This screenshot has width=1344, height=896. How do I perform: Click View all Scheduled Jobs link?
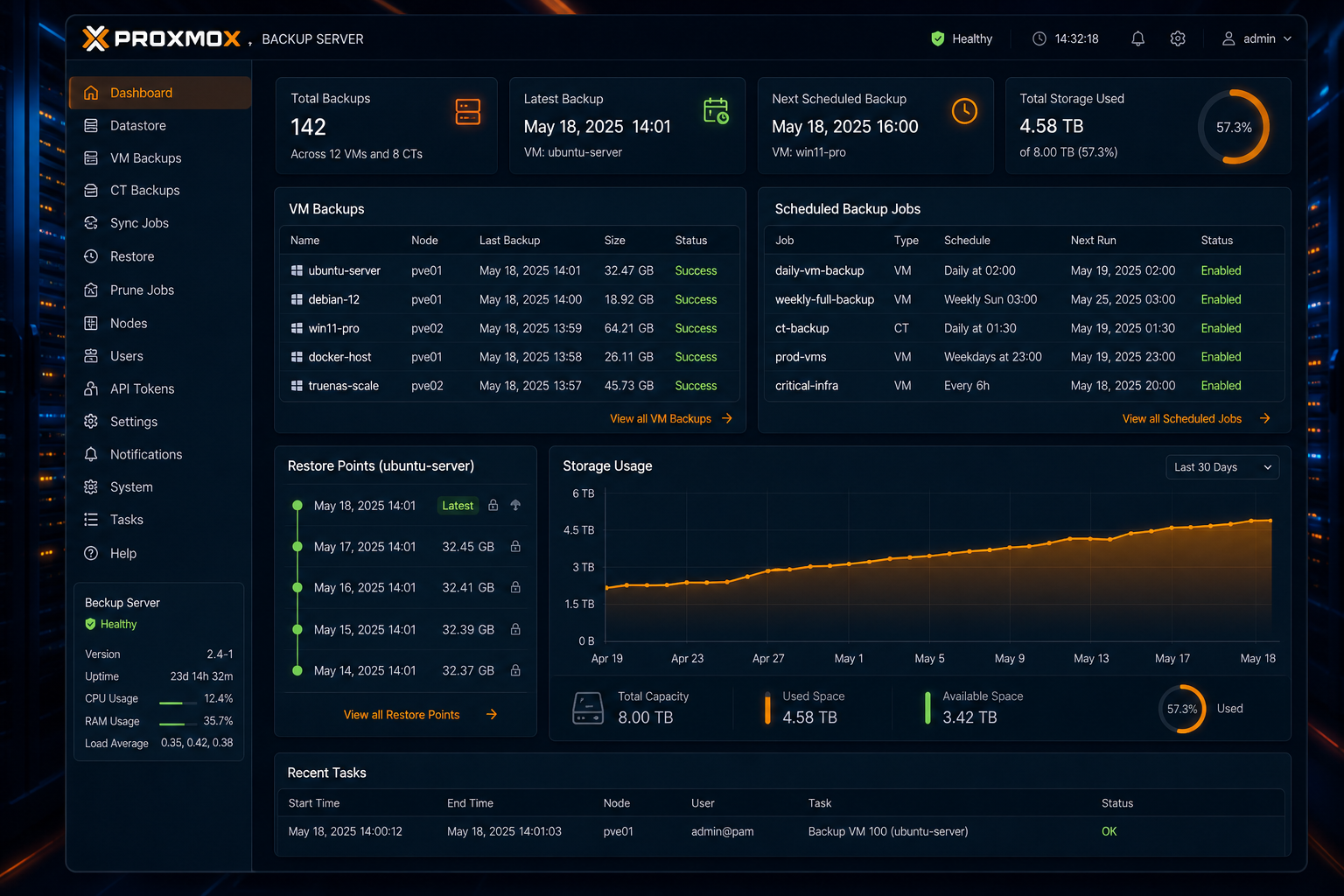(x=1182, y=419)
